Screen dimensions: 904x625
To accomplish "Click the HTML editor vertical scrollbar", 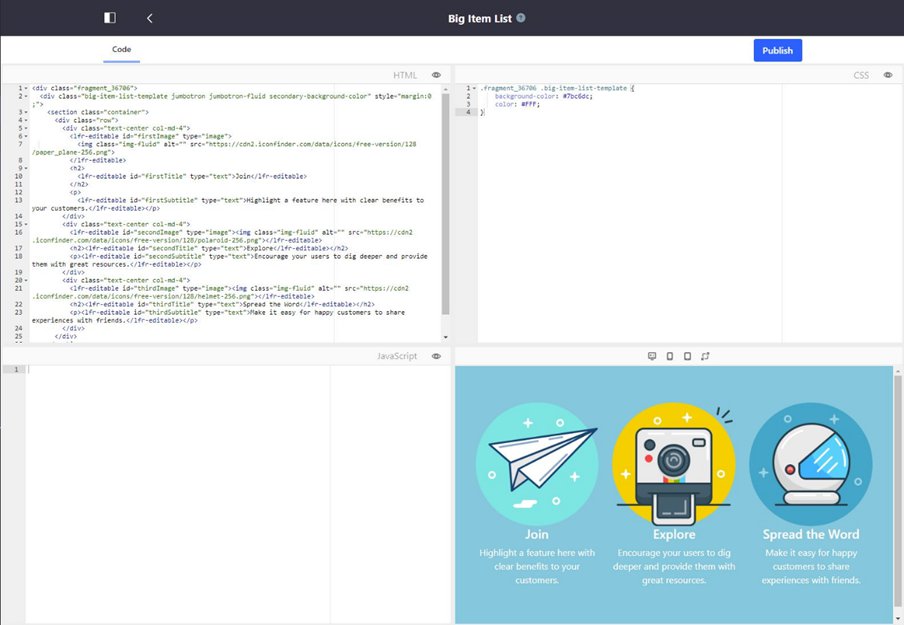I will (x=445, y=200).
